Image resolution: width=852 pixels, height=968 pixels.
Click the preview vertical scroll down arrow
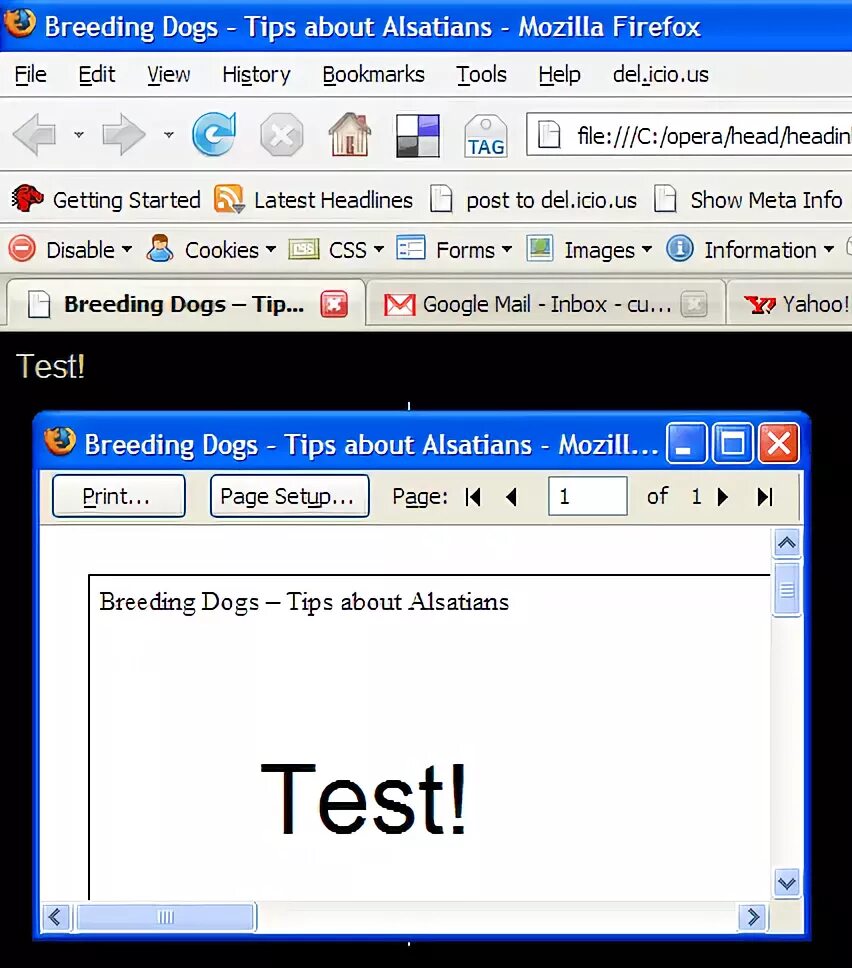coord(787,883)
